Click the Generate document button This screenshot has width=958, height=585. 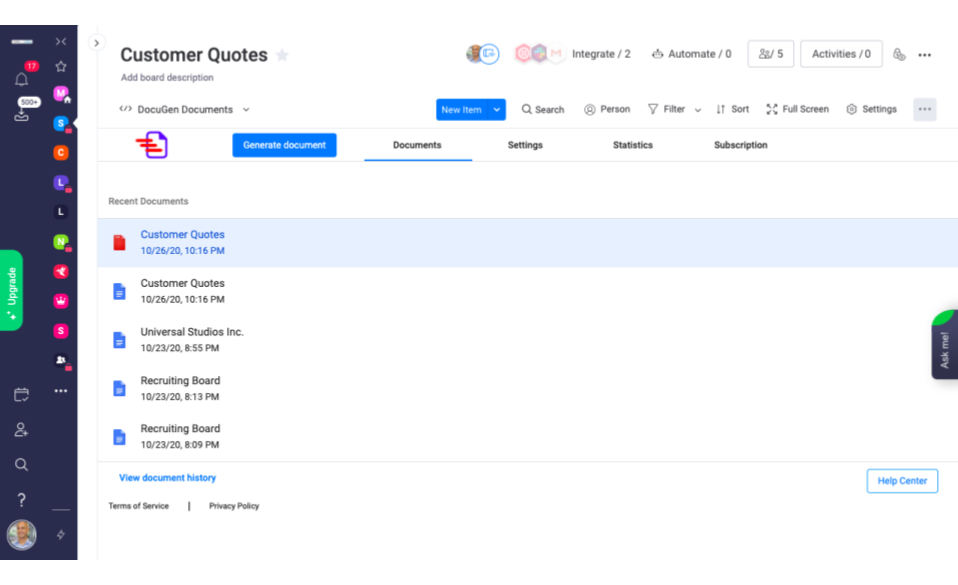[x=284, y=145]
